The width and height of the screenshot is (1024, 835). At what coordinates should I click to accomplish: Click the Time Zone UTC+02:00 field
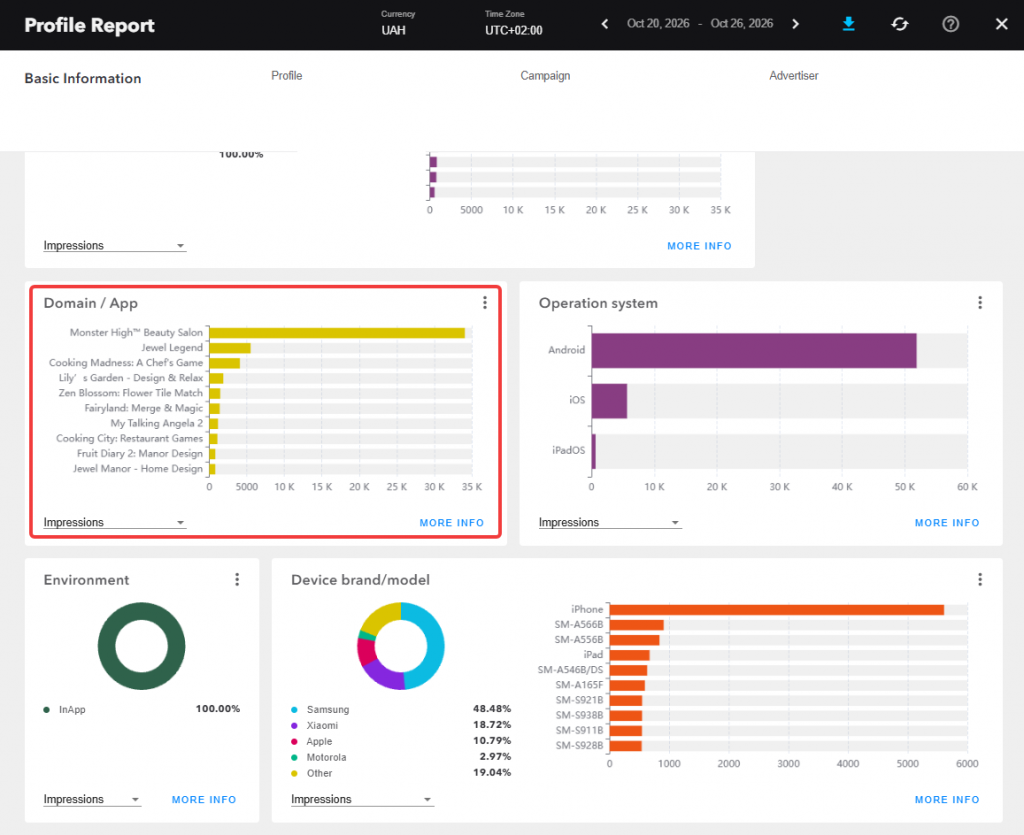tap(513, 23)
